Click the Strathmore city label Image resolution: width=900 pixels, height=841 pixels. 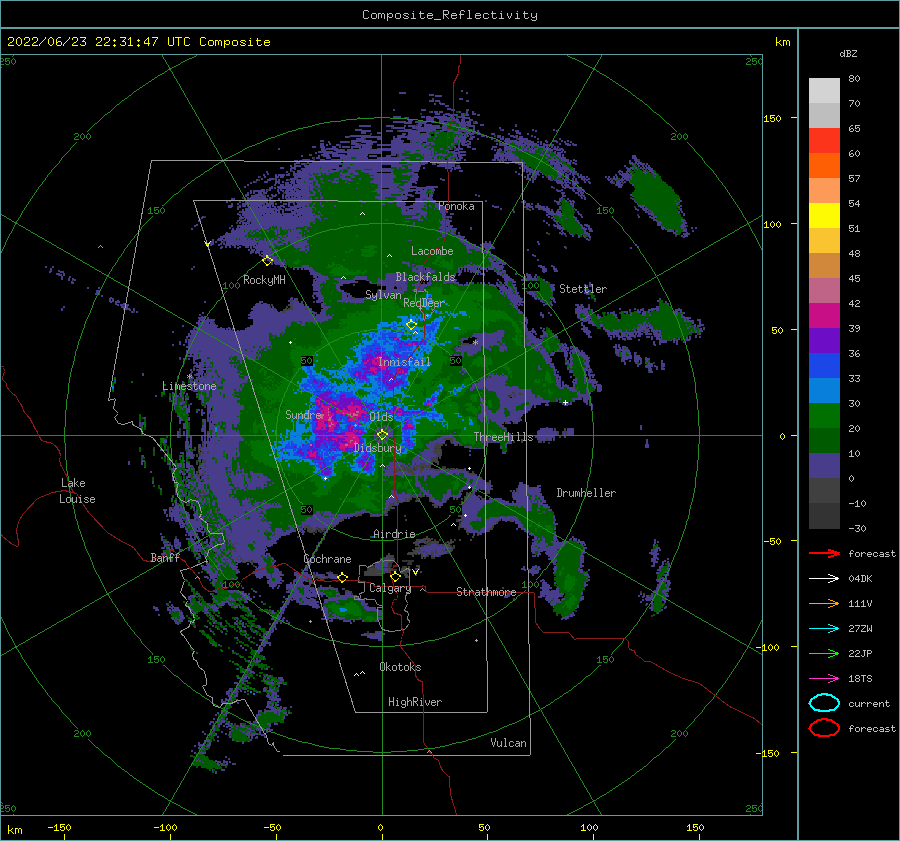486,592
